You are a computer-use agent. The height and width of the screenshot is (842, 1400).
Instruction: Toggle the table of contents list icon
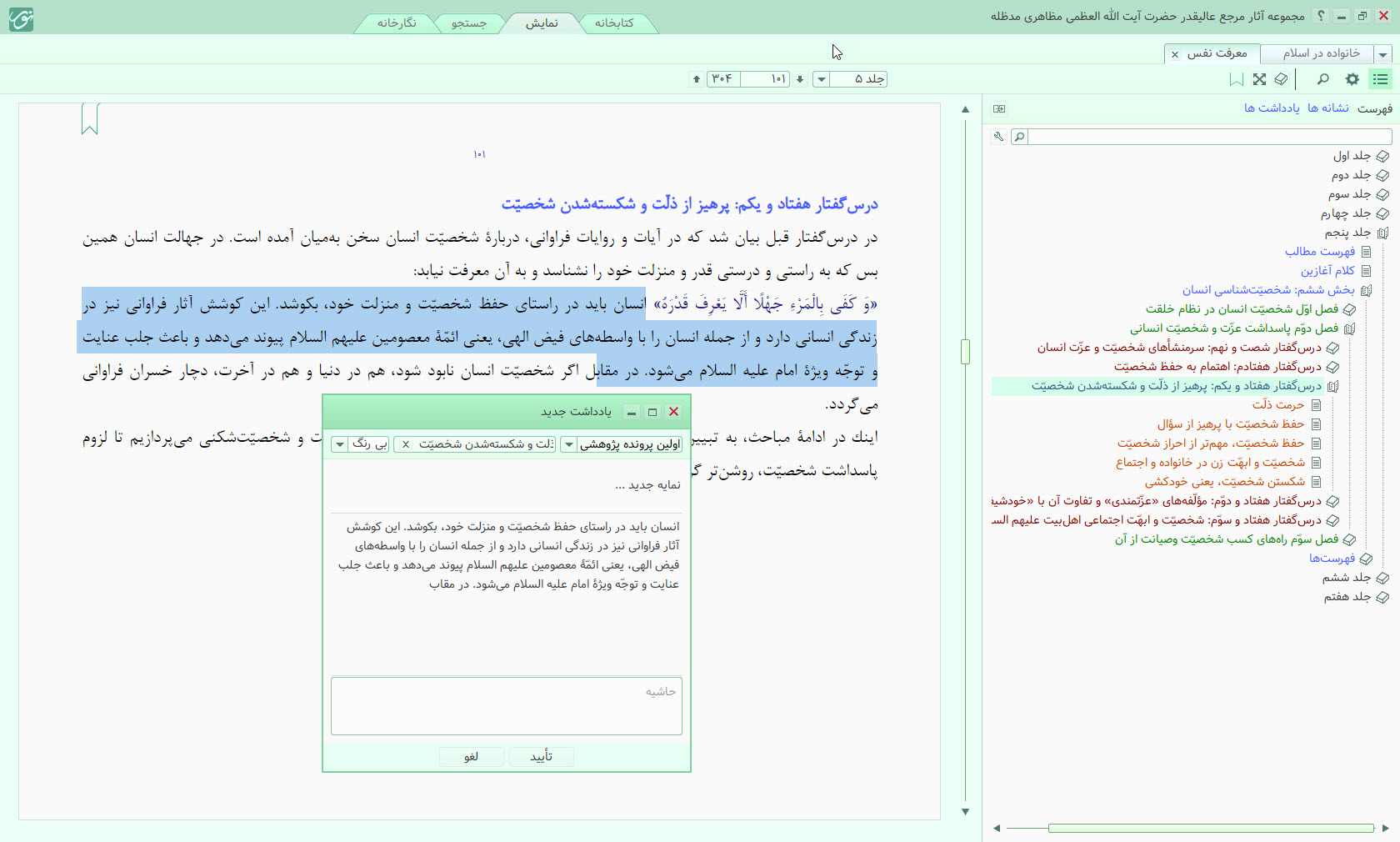point(1381,79)
